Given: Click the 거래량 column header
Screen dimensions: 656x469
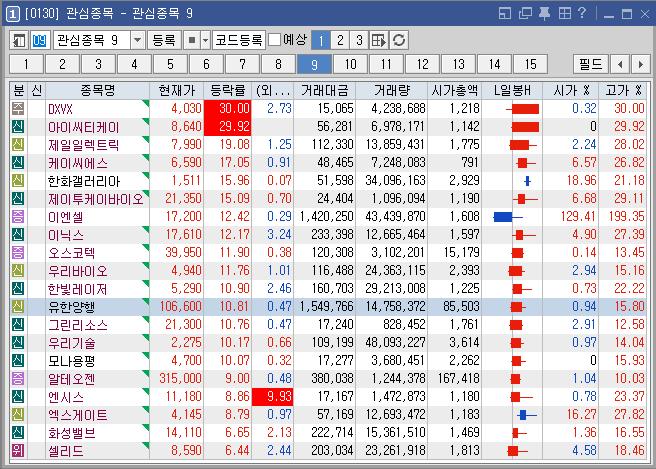Looking at the screenshot, I should (x=392, y=90).
